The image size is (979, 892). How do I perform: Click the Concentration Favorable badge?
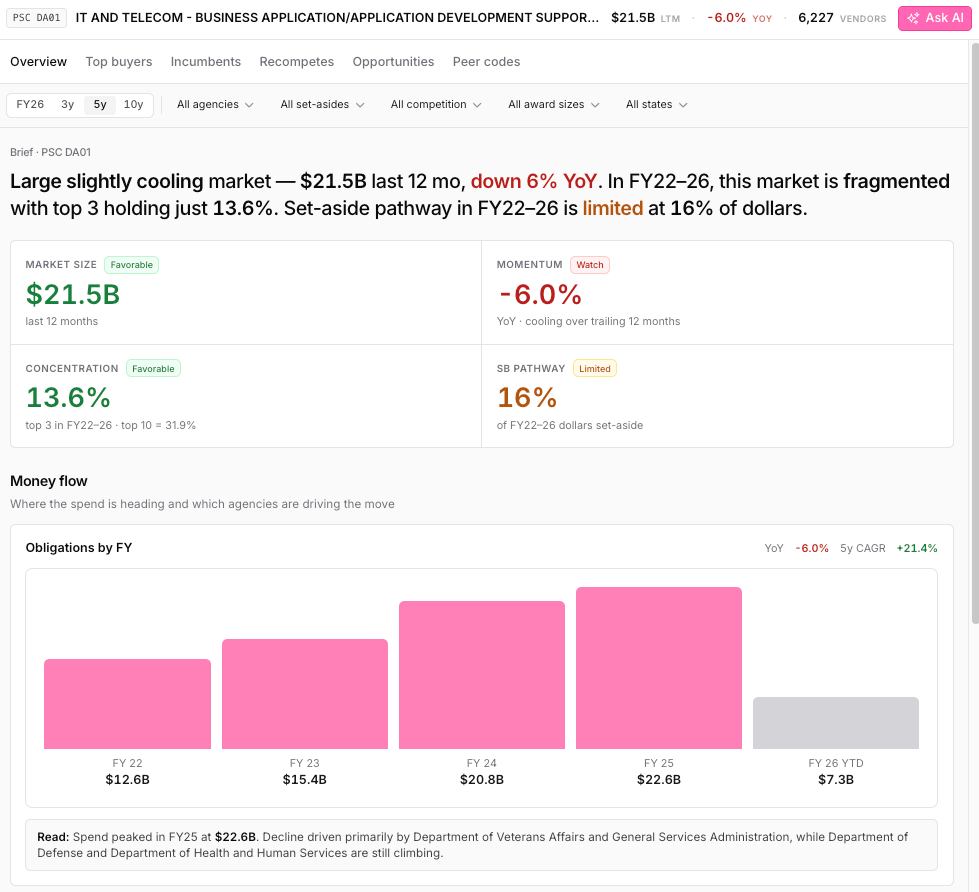click(x=153, y=368)
